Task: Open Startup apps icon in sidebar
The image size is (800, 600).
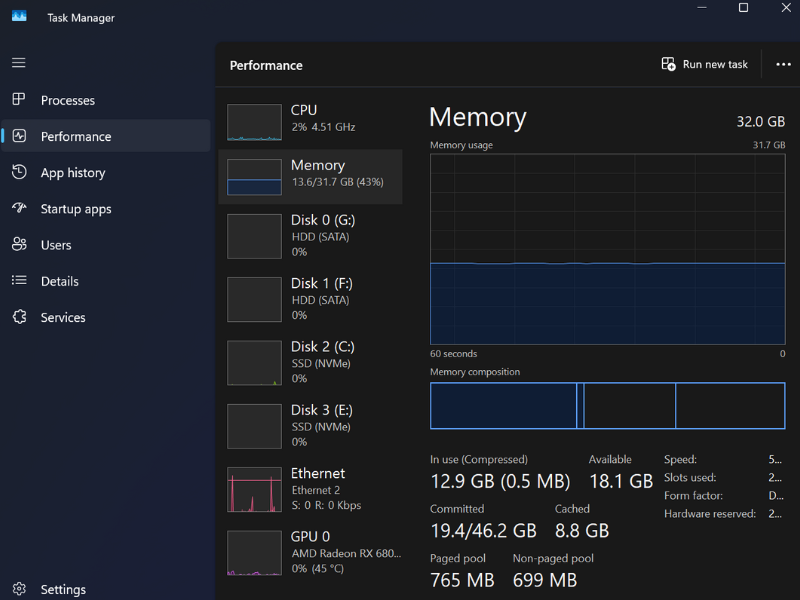Action: (19, 208)
